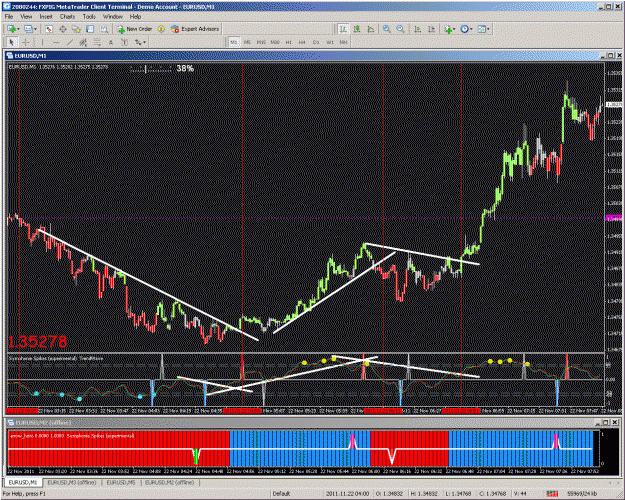Open the Indicators list icon
625x500 pixels.
click(x=448, y=29)
